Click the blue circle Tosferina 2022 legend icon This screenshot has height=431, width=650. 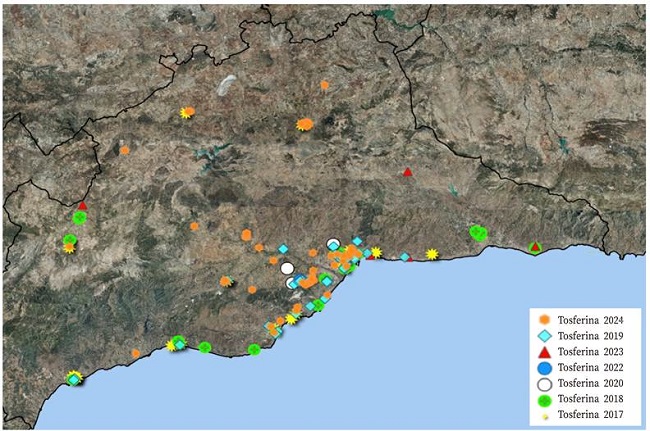point(545,367)
